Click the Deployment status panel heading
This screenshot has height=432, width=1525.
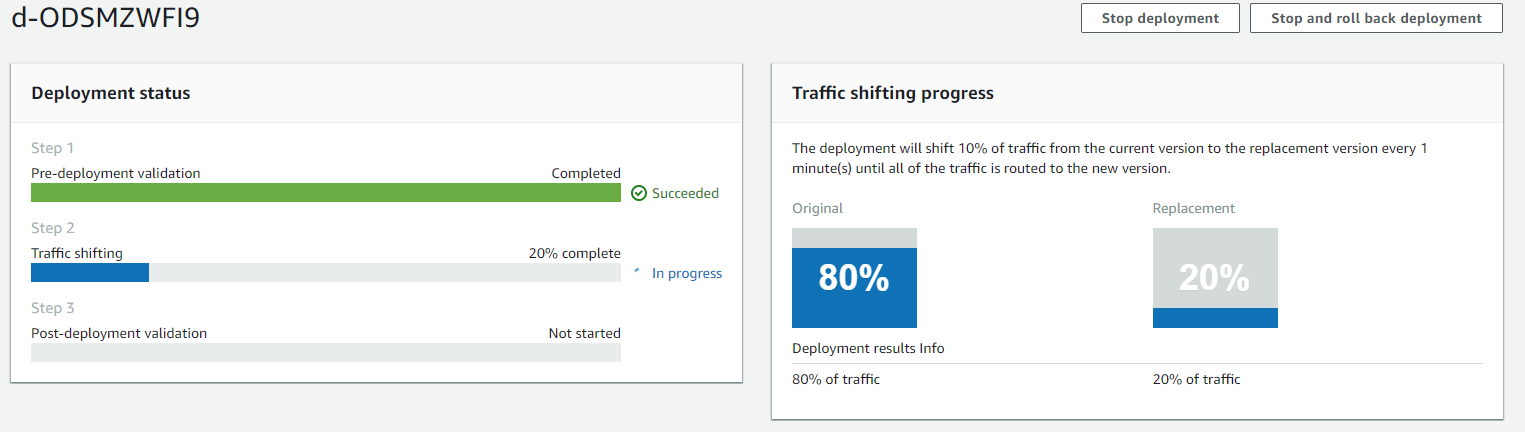click(111, 93)
